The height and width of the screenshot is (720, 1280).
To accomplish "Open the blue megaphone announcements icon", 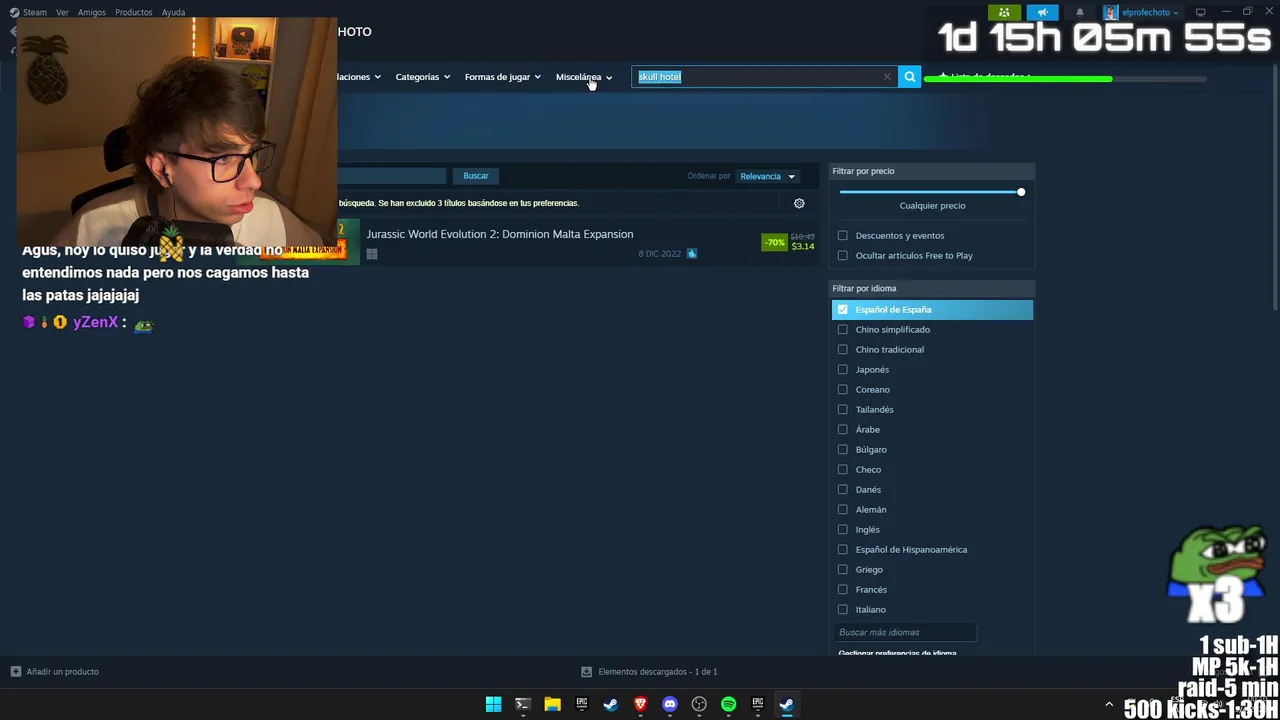I will click(x=1042, y=12).
